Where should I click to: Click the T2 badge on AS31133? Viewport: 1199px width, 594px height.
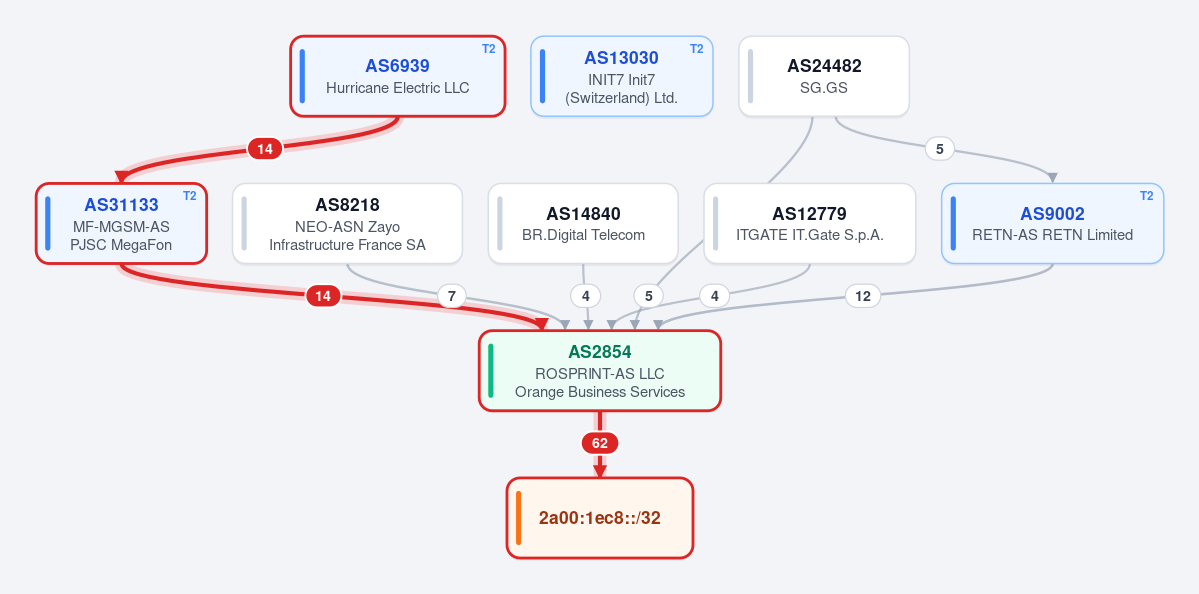(190, 196)
